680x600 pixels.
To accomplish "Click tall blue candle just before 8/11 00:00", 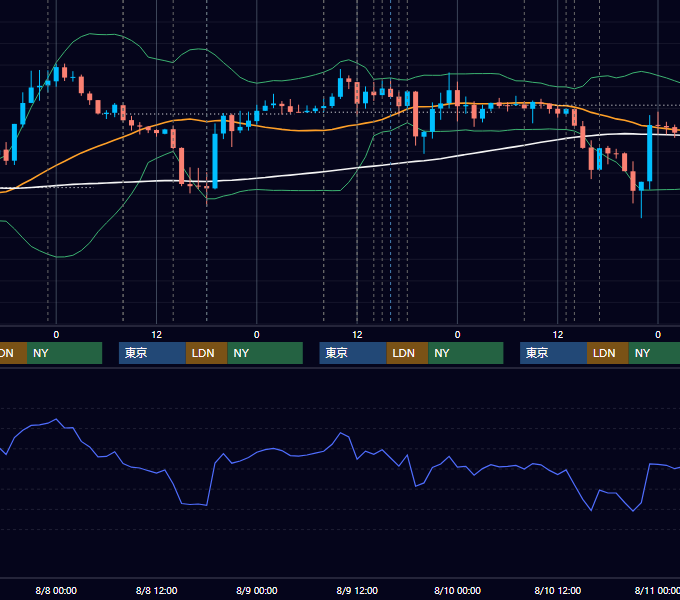I will (650, 153).
